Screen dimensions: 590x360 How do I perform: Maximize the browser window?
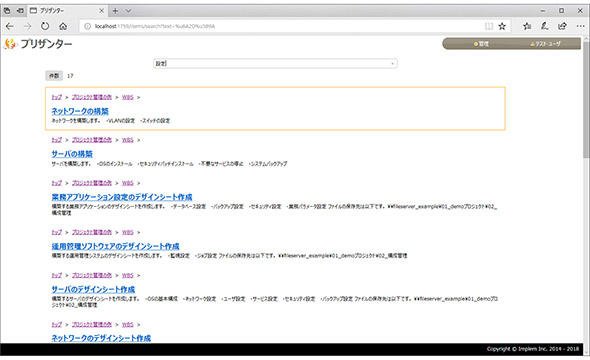pos(562,11)
